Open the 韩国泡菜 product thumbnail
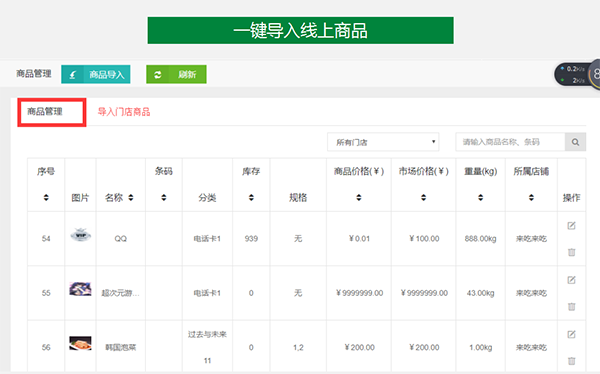Viewport: 600px width, 374px height. click(80, 343)
